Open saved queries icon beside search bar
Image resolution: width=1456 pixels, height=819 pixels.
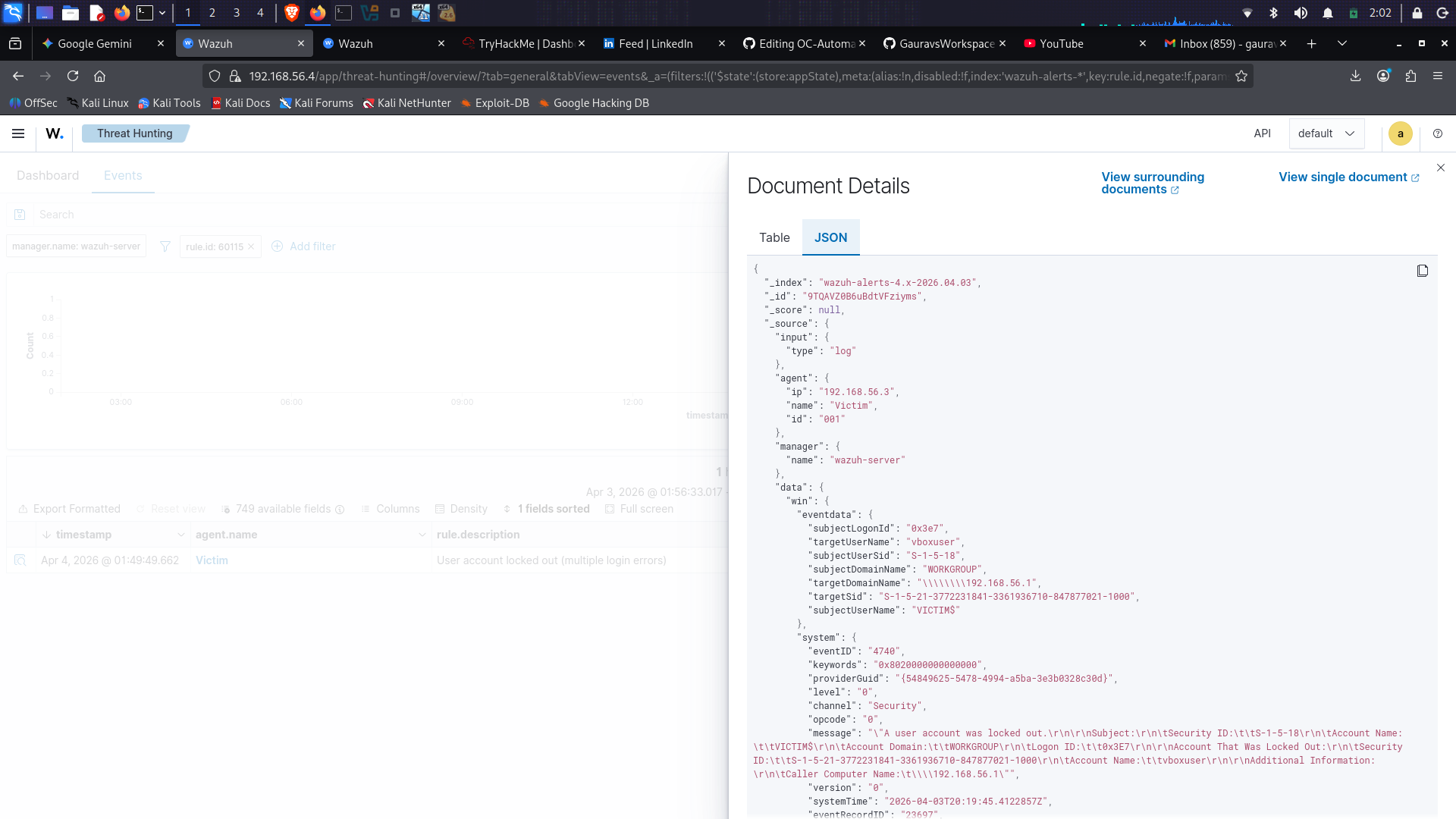point(20,214)
